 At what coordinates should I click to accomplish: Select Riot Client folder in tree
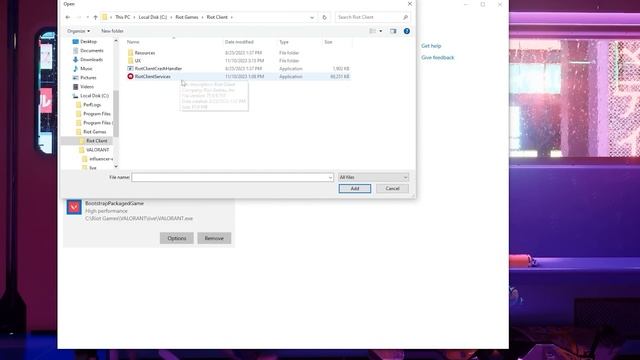96,141
